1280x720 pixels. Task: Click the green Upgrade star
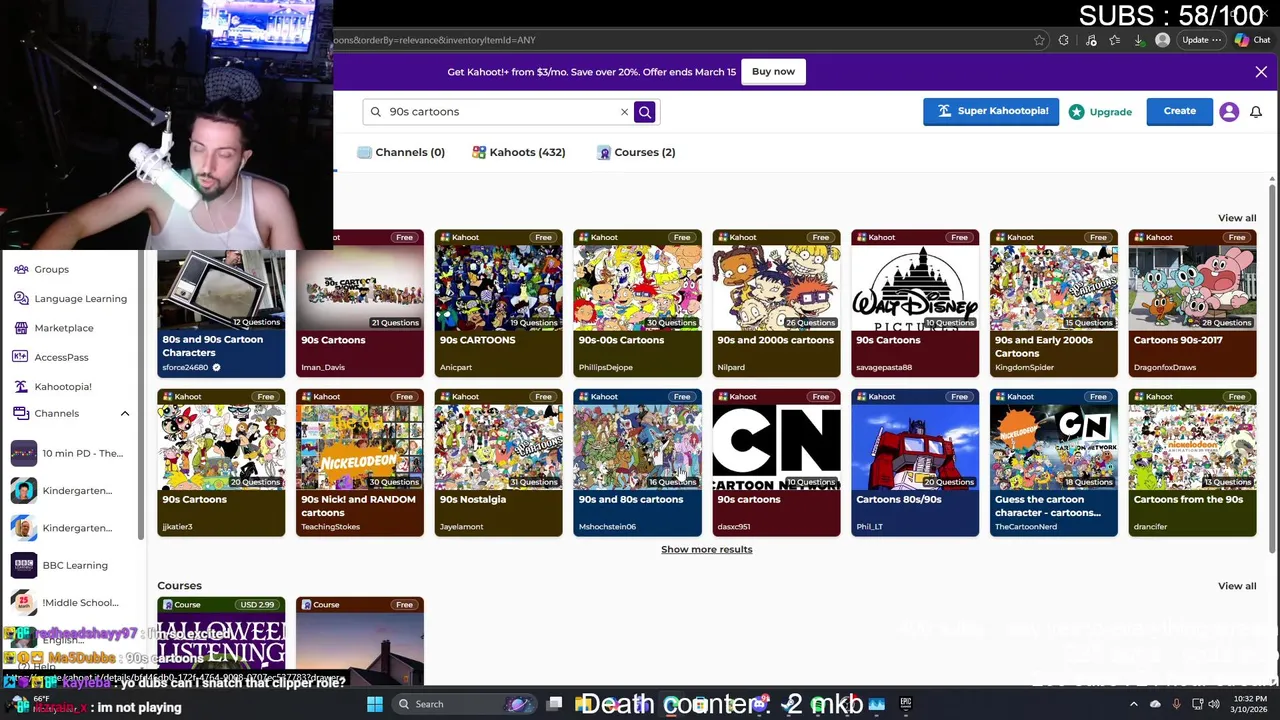tap(1076, 112)
